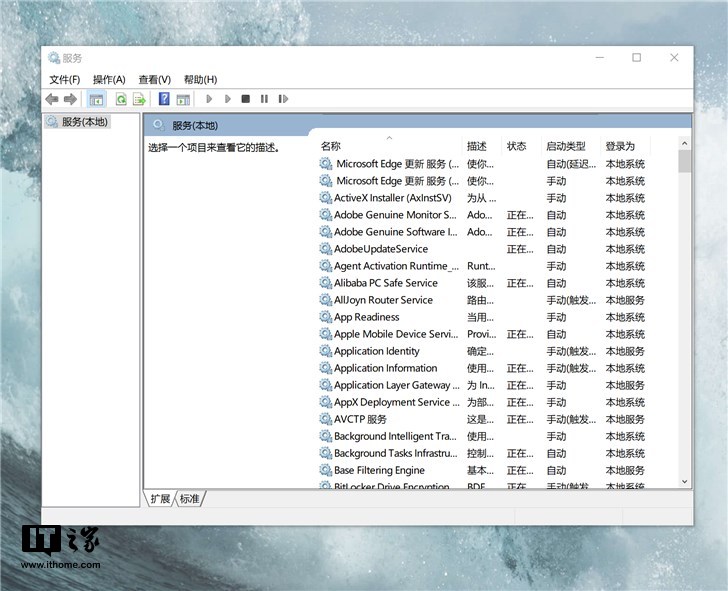Click the Refresh toolbar icon
The height and width of the screenshot is (591, 728).
coord(121,99)
